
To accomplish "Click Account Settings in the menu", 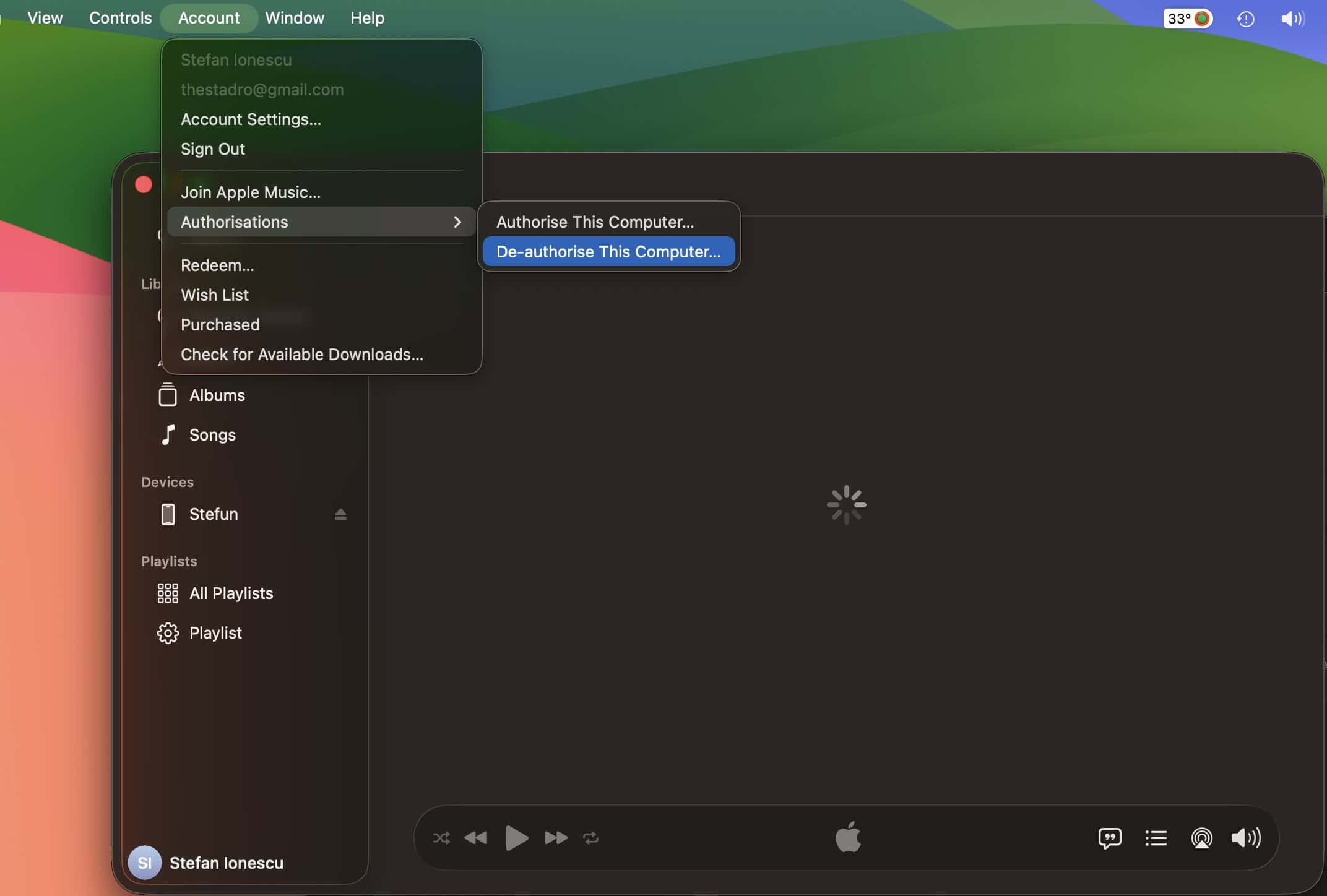I will click(x=251, y=119).
